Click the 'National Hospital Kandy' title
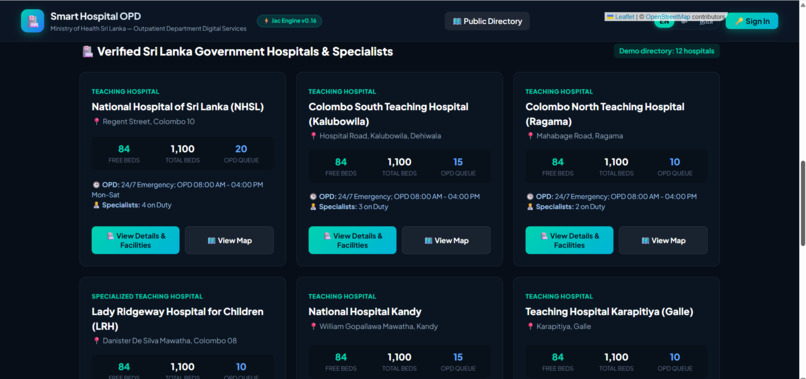 coord(365,312)
